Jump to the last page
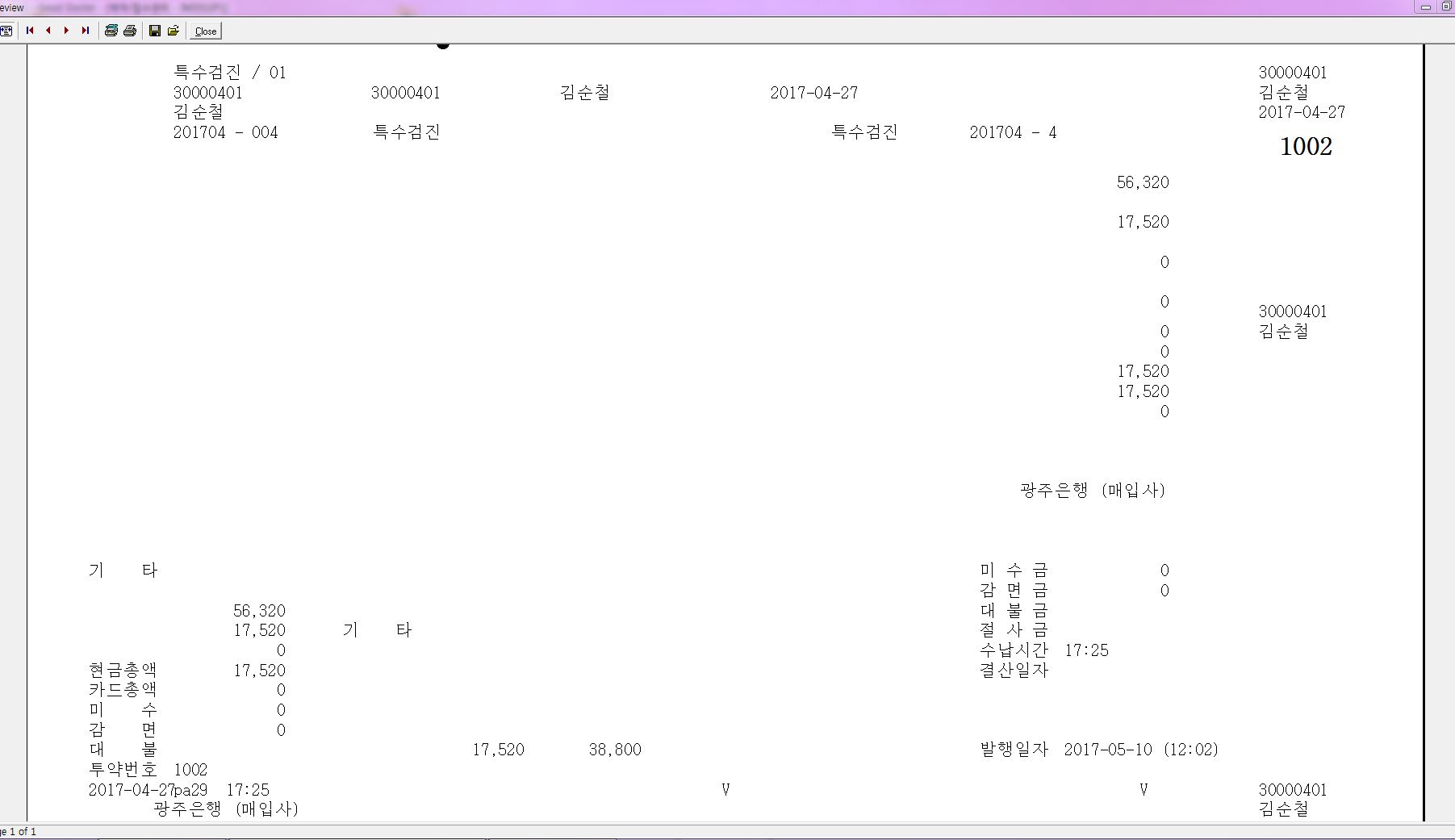This screenshot has height=840, width=1455. pos(85,31)
